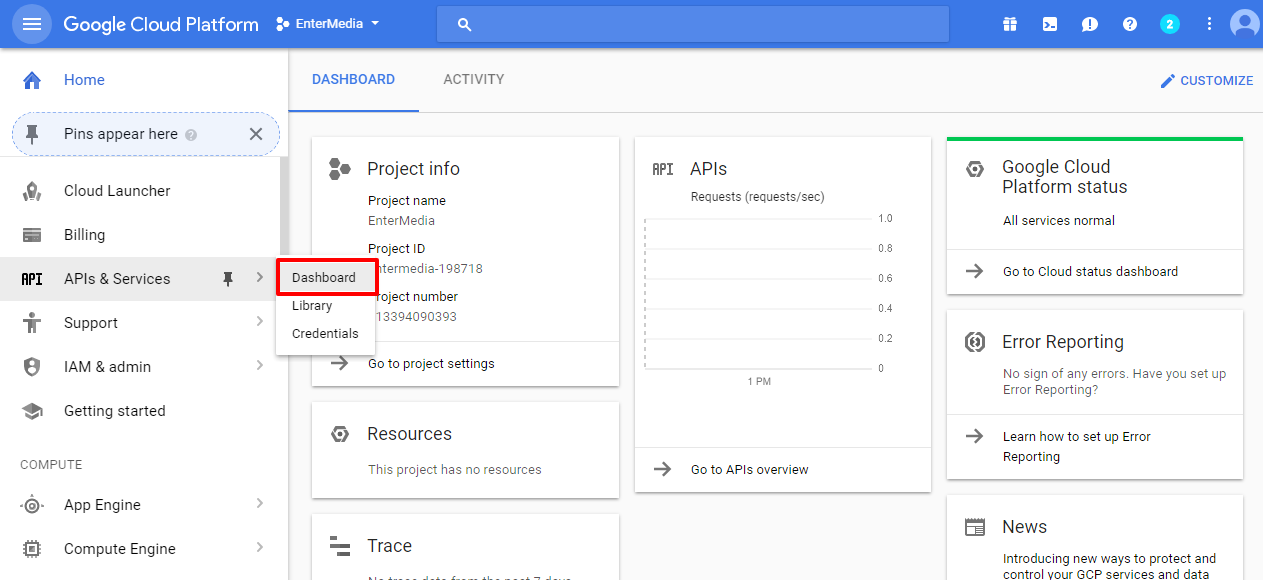1263x580 pixels.
Task: Click the API icon beside APIs & Services
Action: 32,279
